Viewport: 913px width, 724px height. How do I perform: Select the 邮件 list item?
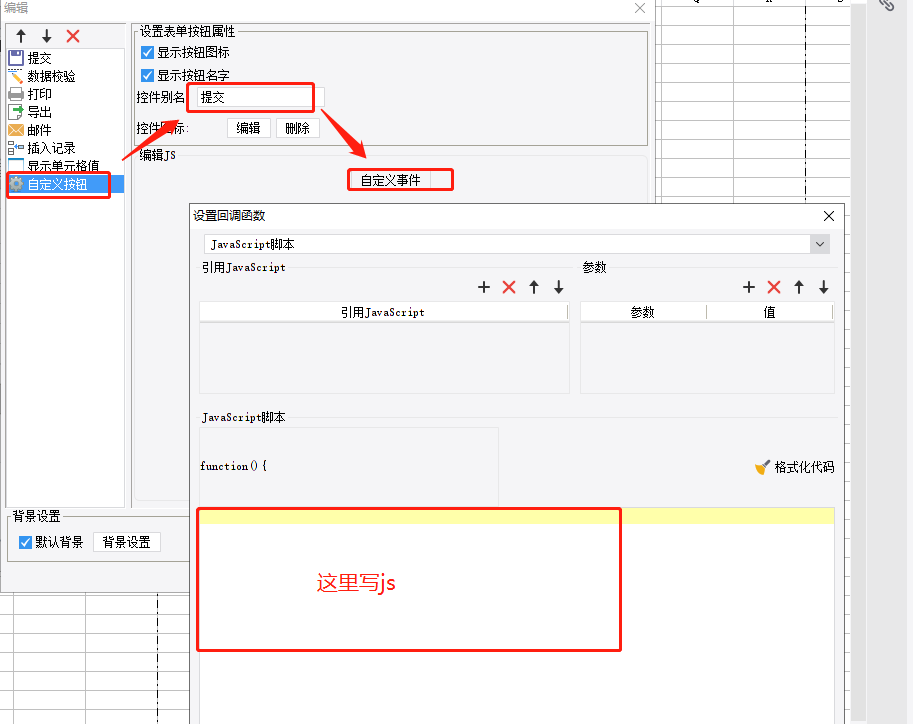tap(40, 130)
